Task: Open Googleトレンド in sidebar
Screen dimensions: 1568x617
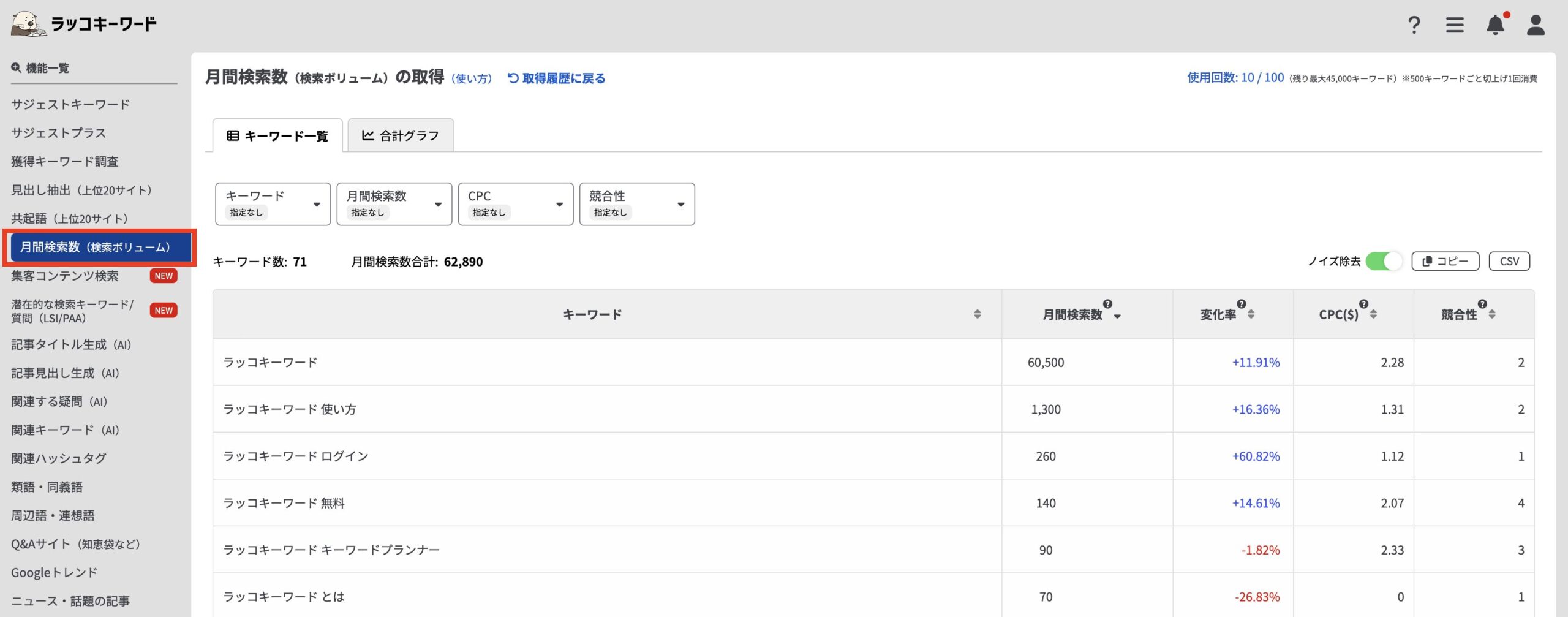Action: point(55,573)
